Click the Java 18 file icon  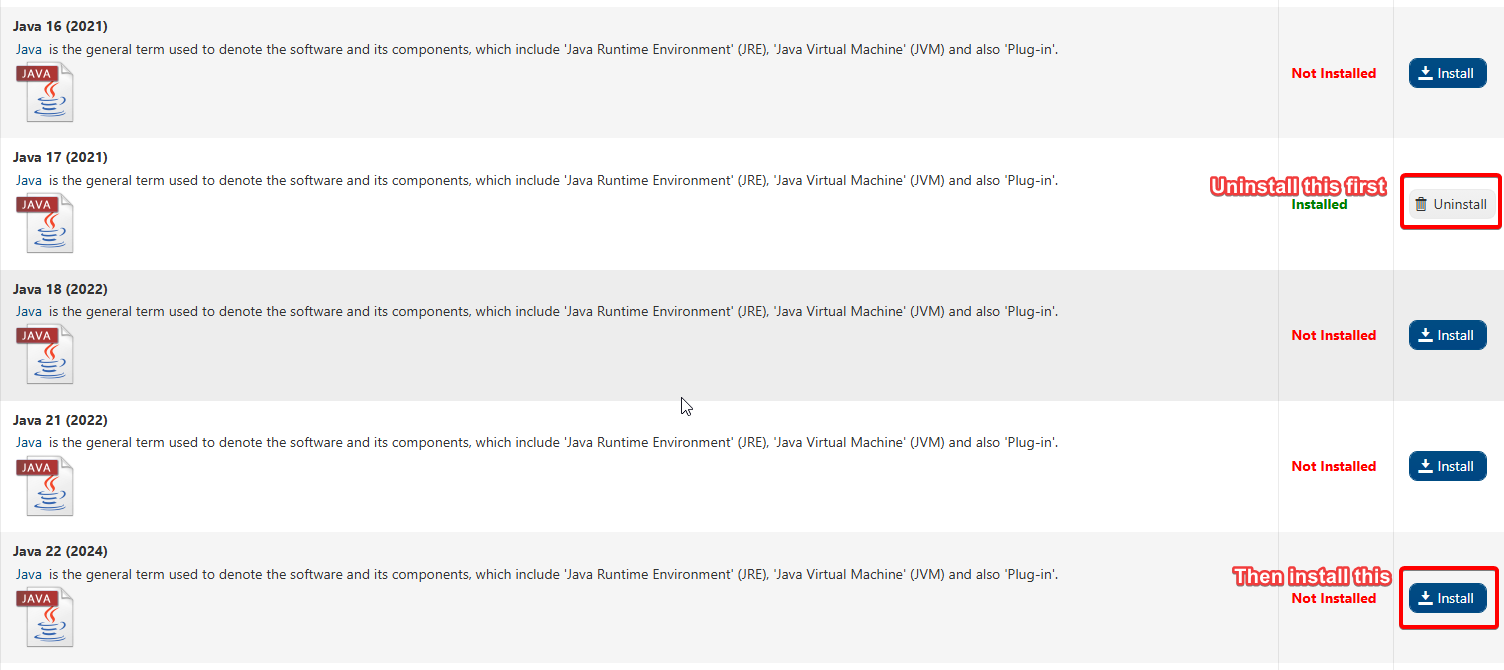[44, 355]
